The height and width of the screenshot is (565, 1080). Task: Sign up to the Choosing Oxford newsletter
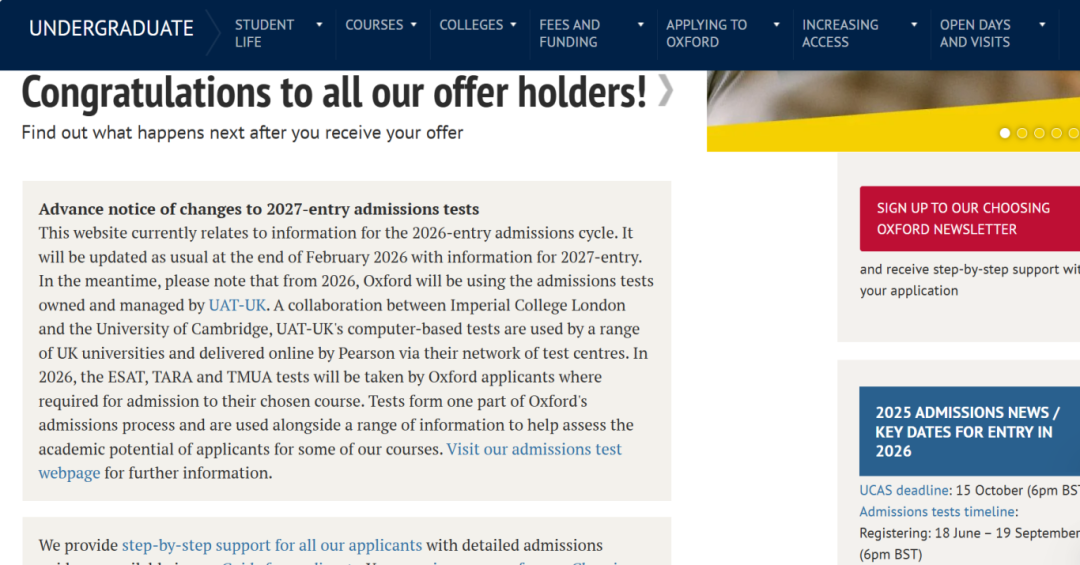click(963, 218)
